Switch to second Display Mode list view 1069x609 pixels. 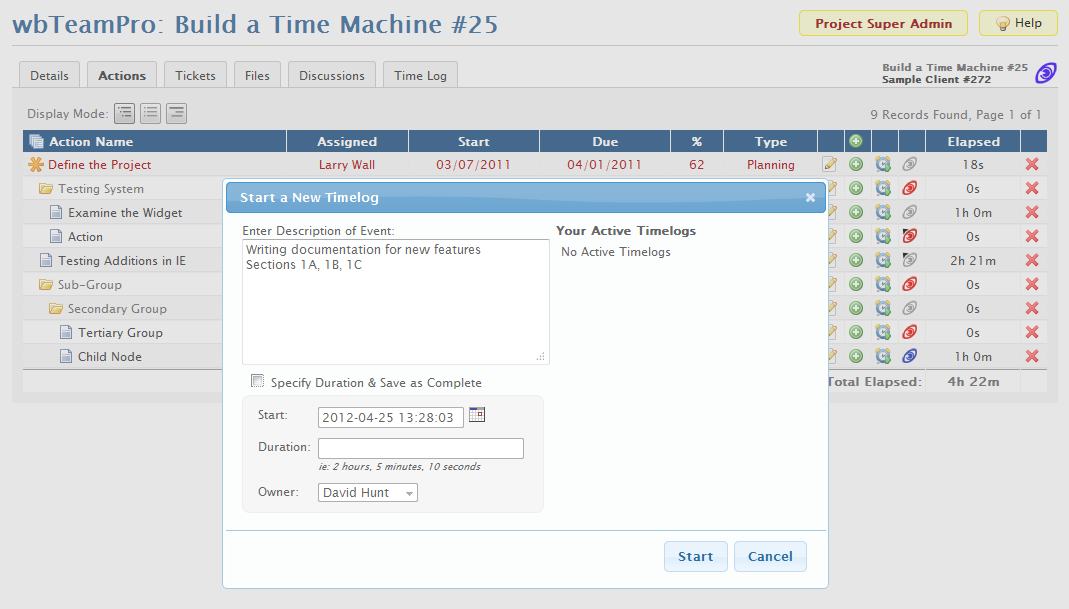pos(151,114)
